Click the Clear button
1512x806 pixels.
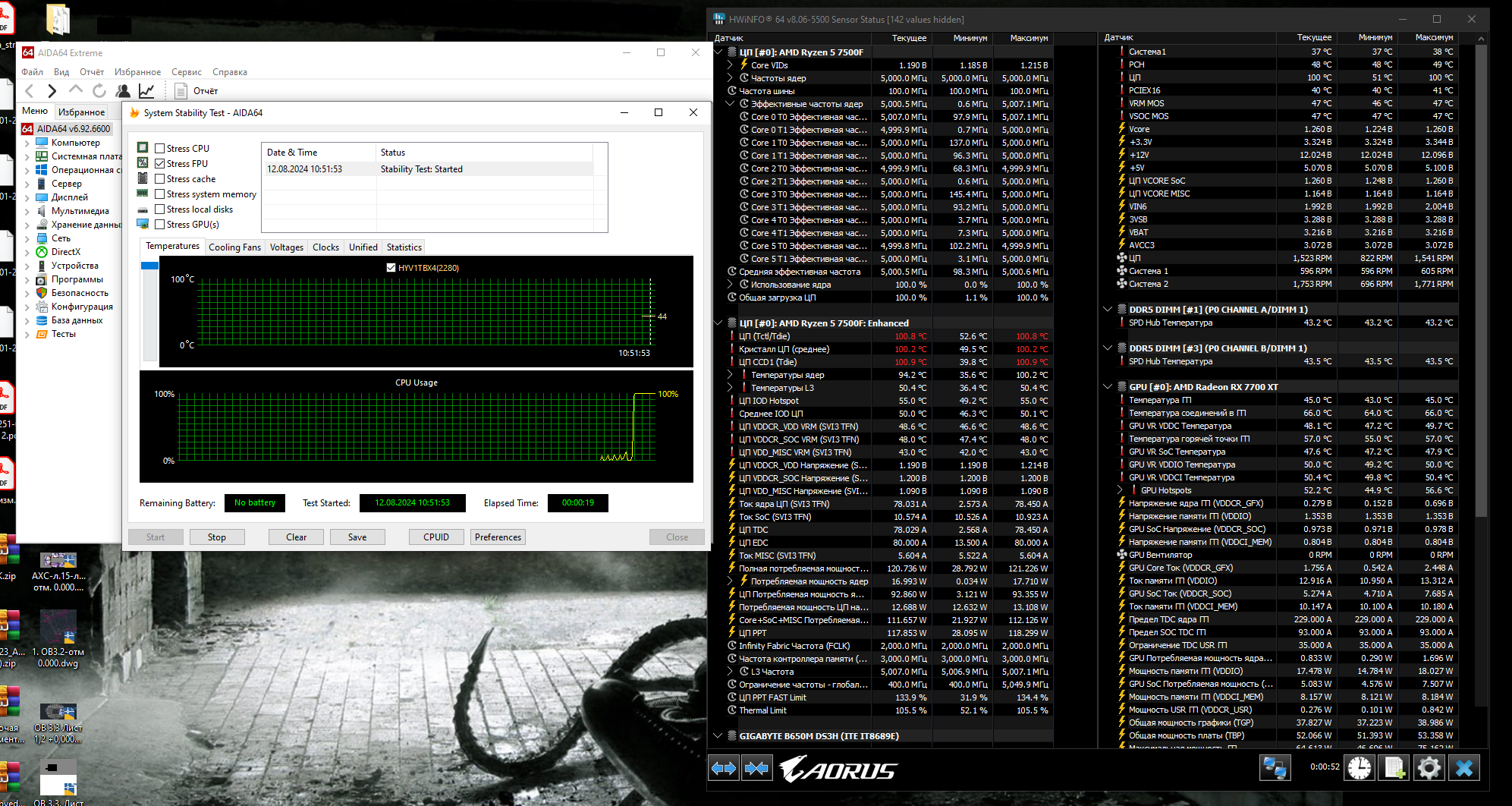click(297, 537)
